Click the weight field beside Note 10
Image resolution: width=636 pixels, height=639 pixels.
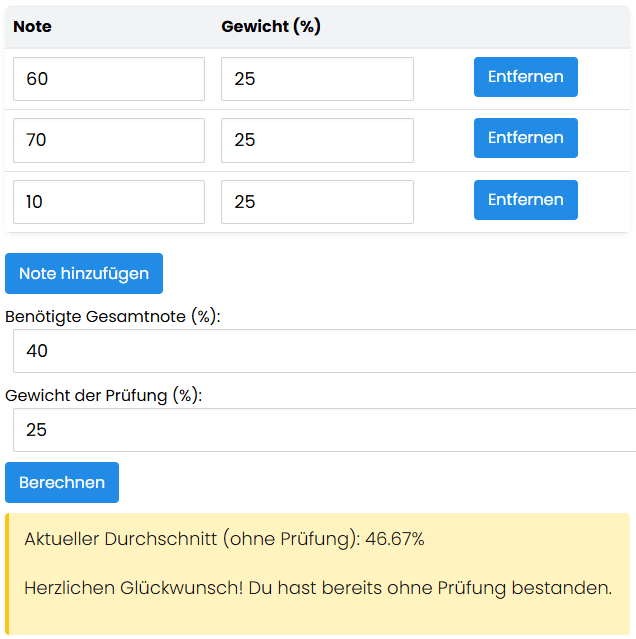[317, 202]
